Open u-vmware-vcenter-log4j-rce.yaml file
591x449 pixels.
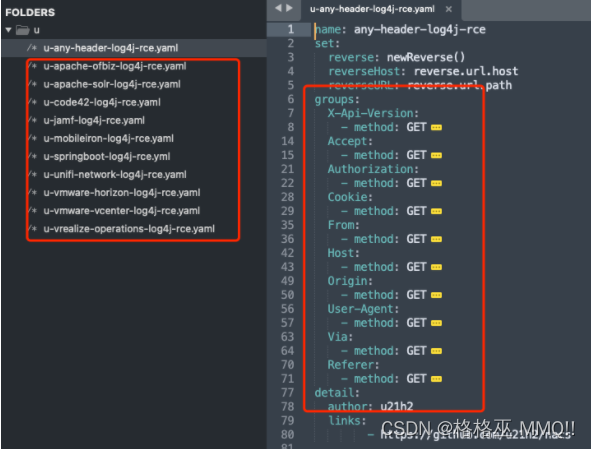coord(121,211)
